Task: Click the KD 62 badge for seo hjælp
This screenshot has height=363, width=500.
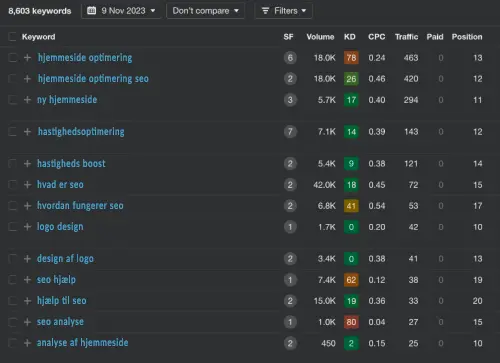Action: point(351,280)
